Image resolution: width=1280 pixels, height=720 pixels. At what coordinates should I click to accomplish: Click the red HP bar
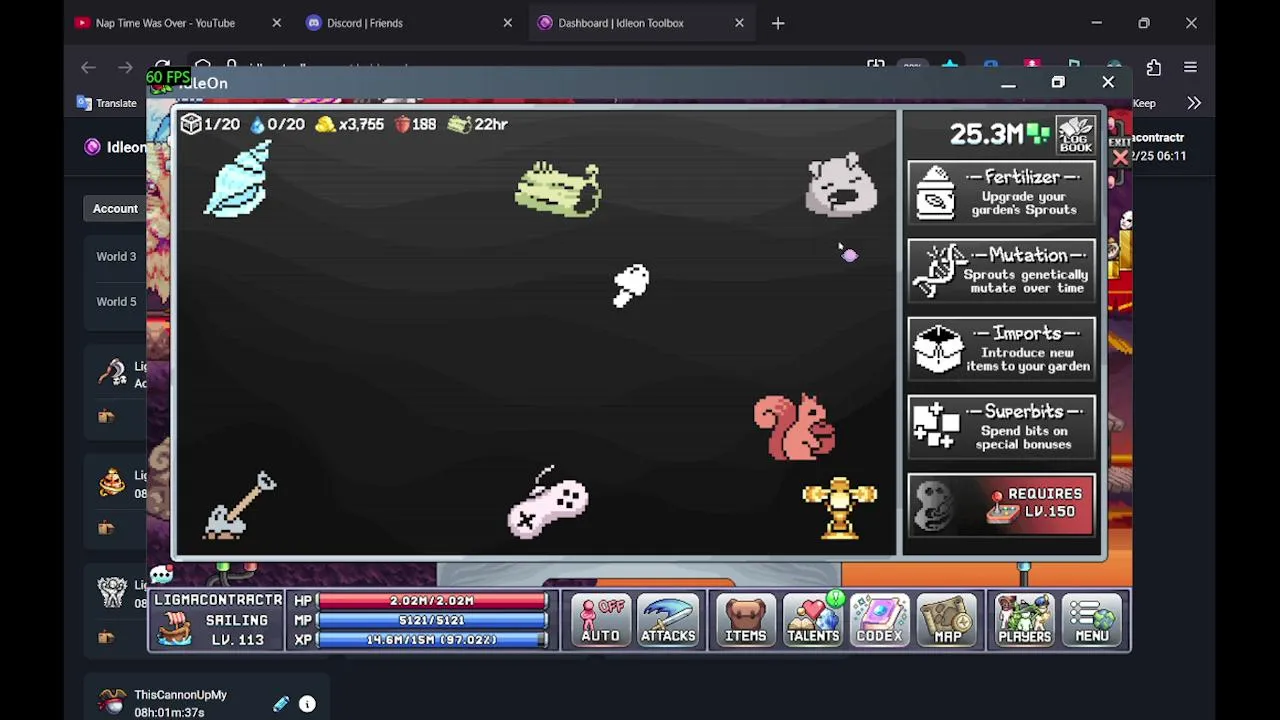(x=432, y=601)
